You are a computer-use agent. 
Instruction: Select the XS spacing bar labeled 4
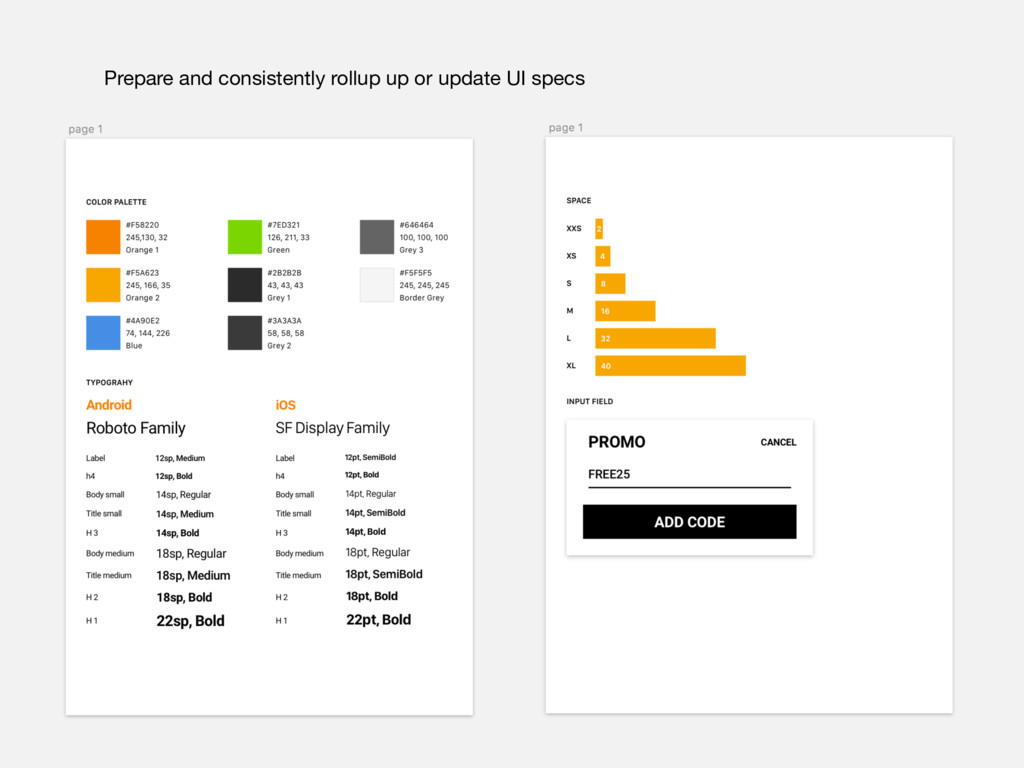pyautogui.click(x=603, y=256)
